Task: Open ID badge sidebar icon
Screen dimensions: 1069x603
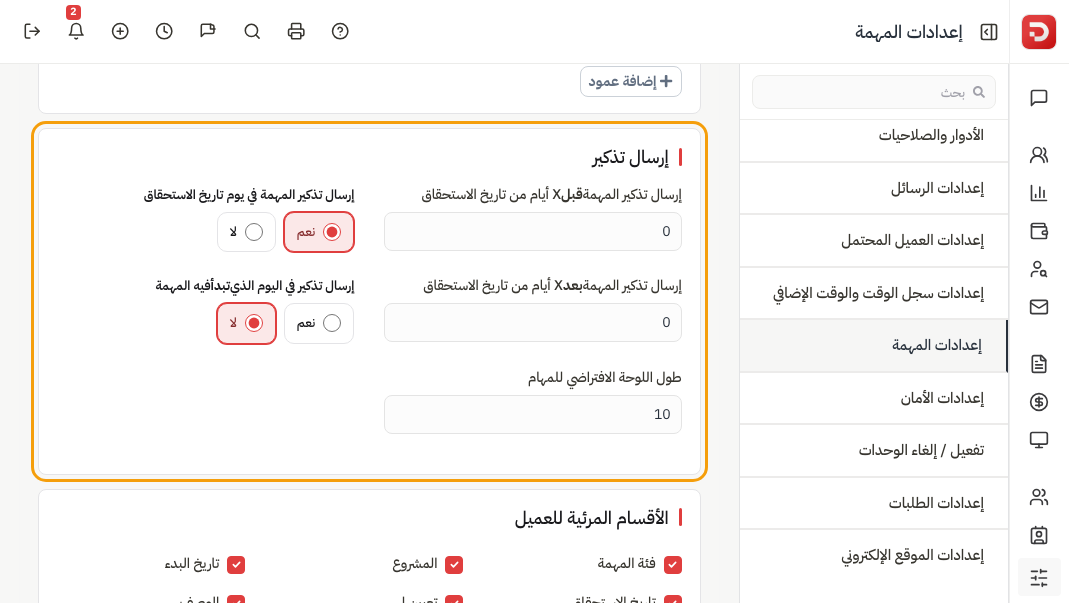Action: [x=1038, y=535]
